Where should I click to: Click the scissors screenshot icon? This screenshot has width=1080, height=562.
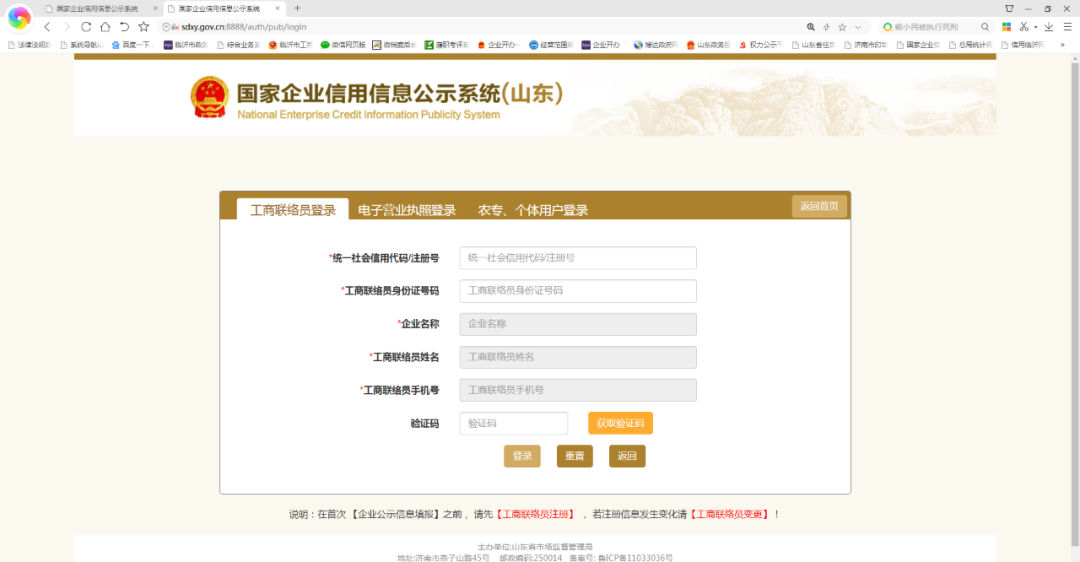tap(1024, 27)
